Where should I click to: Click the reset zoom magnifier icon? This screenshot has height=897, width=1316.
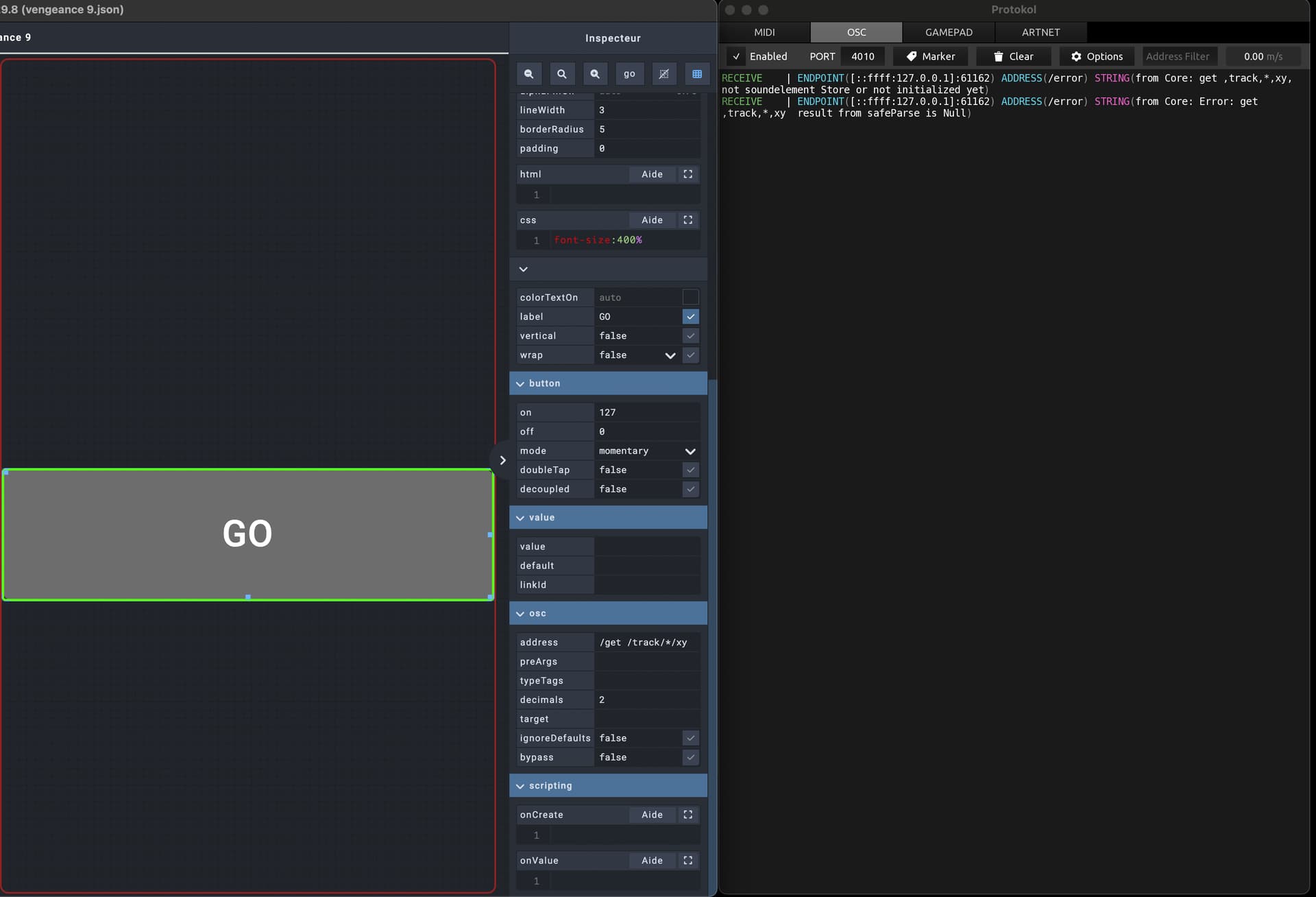[x=561, y=74]
